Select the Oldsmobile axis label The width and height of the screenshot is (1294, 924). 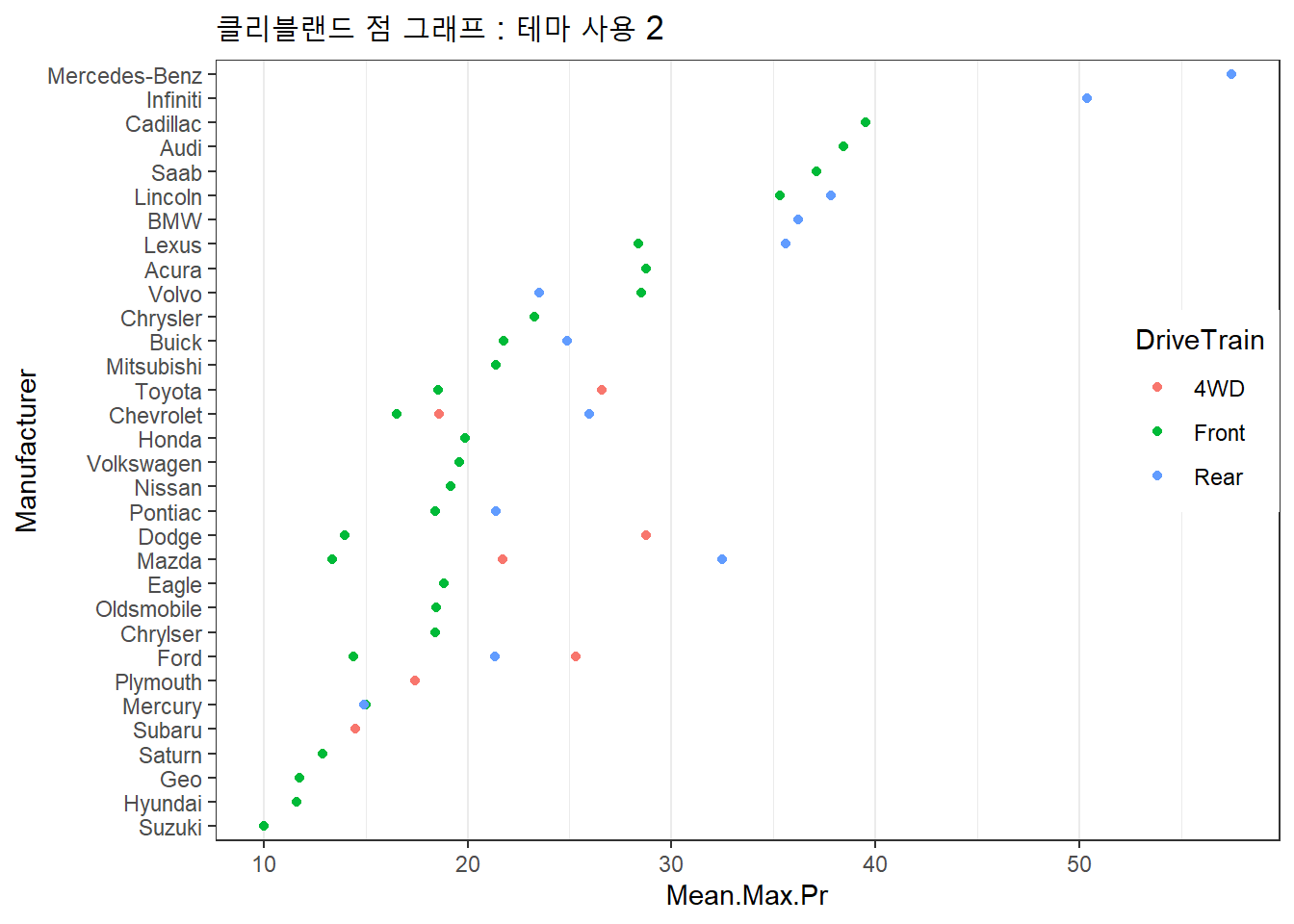click(x=149, y=609)
